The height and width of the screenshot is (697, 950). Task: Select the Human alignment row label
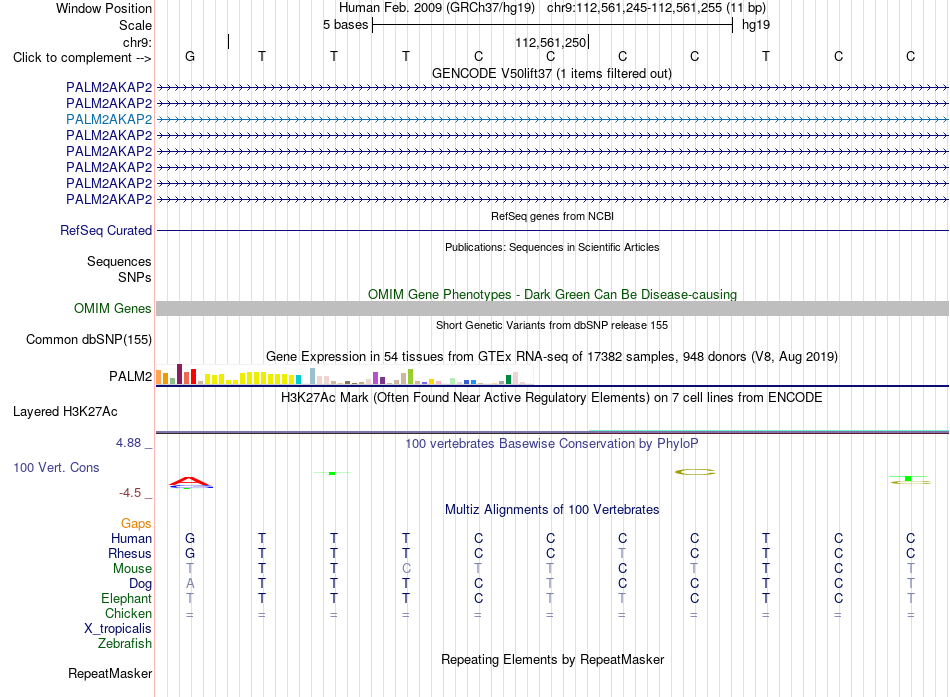pos(131,539)
